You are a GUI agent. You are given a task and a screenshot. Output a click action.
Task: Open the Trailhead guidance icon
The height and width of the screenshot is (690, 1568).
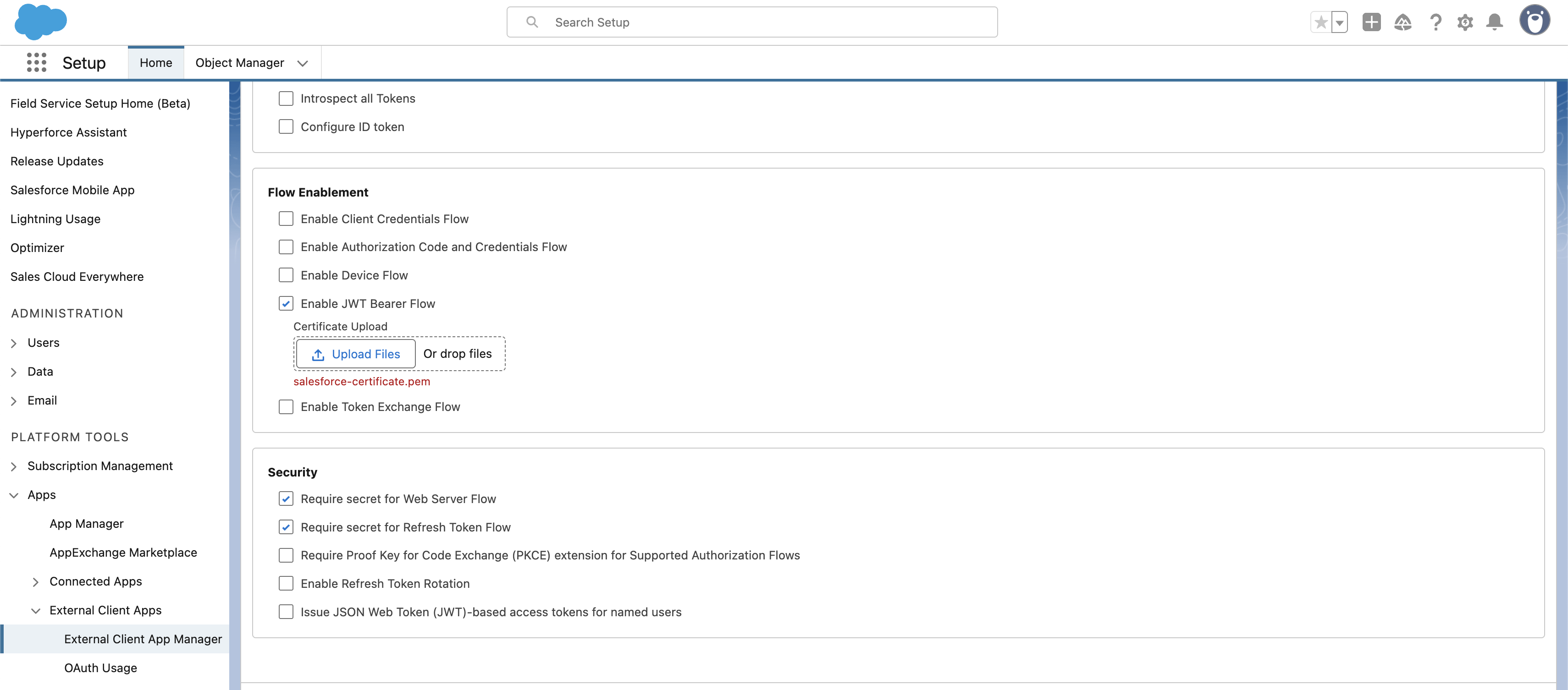(1402, 22)
